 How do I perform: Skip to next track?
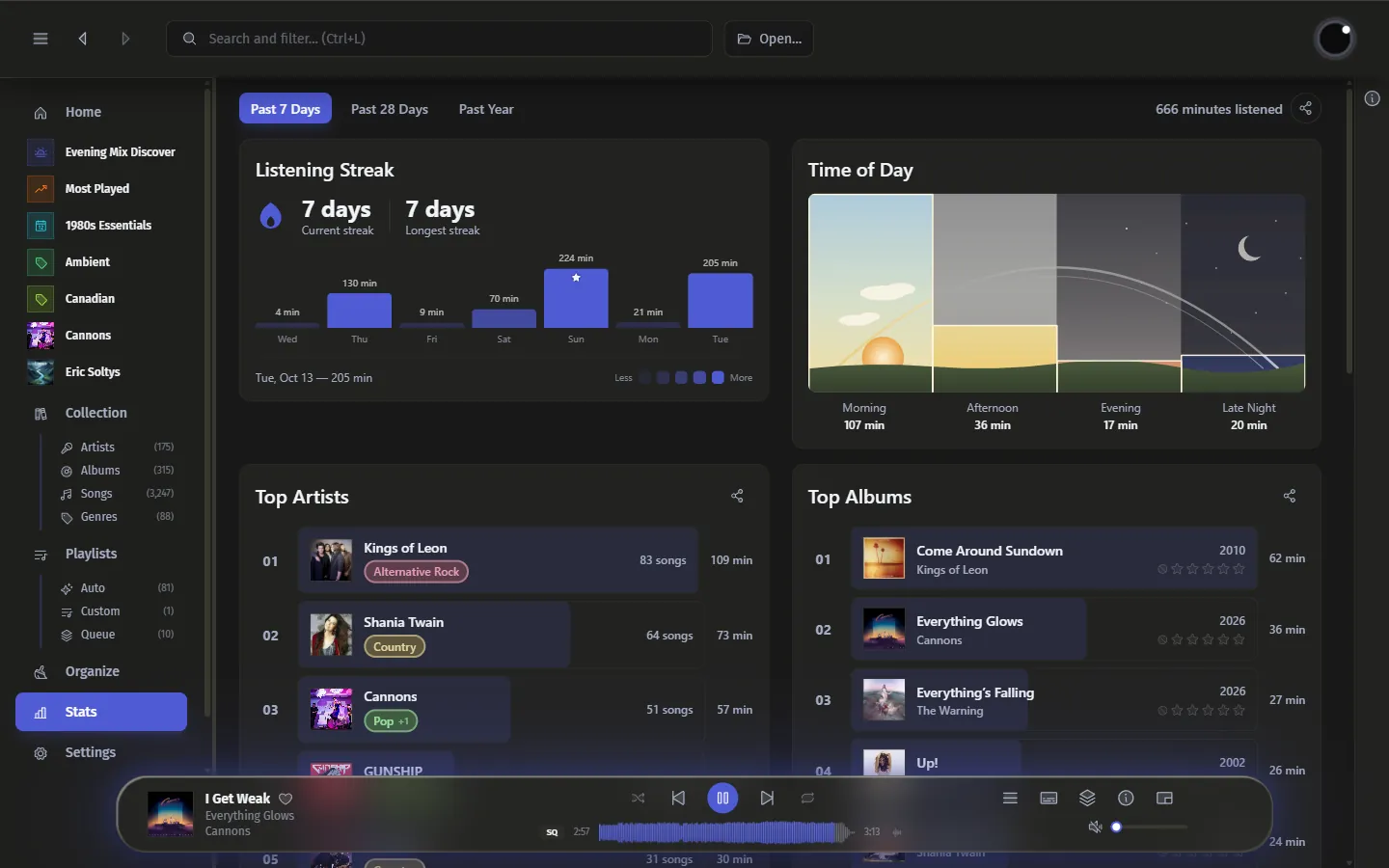(x=767, y=798)
